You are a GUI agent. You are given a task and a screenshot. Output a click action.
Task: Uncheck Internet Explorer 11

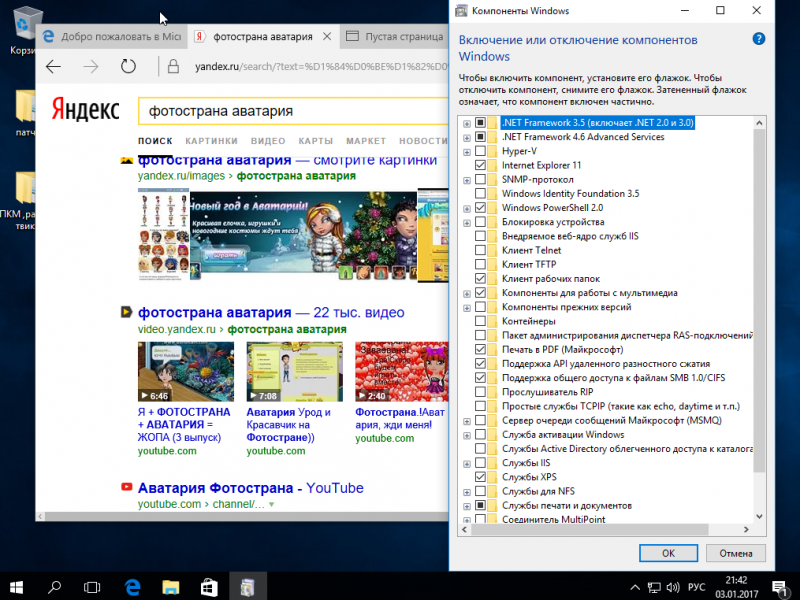pyautogui.click(x=480, y=165)
